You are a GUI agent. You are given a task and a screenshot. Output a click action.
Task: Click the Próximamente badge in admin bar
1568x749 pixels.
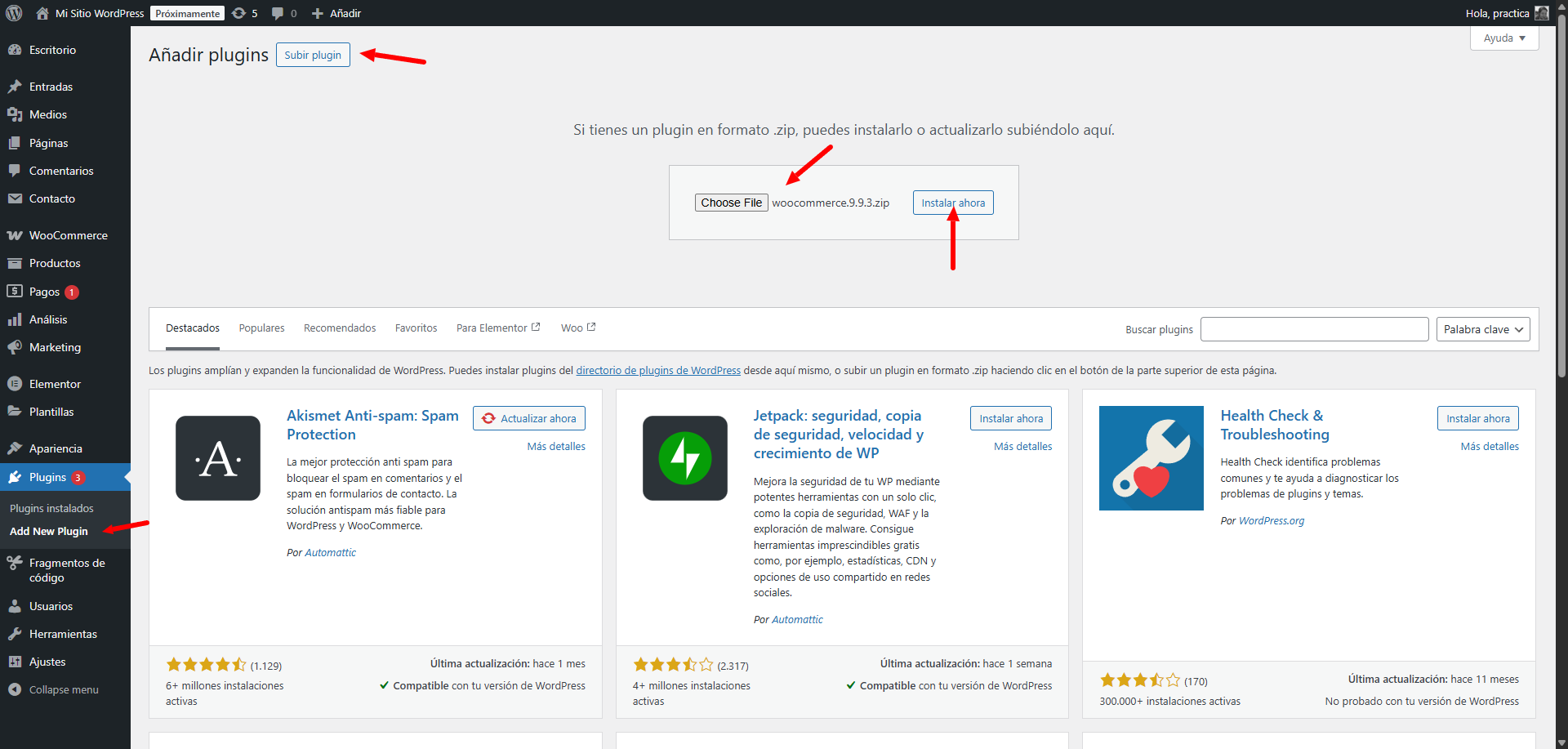(188, 13)
